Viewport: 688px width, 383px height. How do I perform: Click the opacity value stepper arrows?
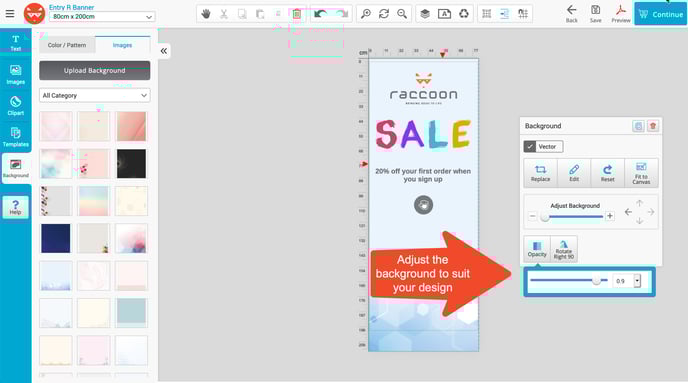(638, 281)
